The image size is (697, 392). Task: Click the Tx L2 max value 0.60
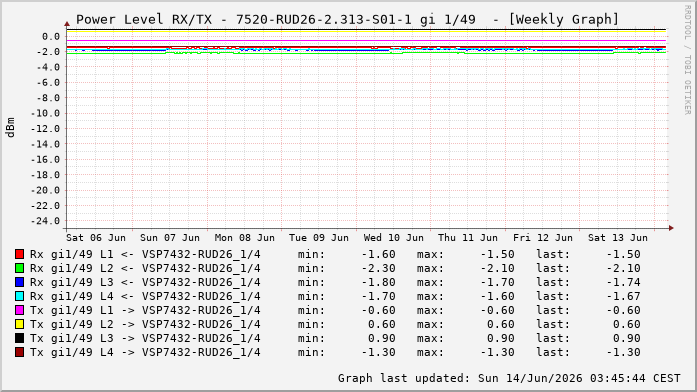(501, 324)
